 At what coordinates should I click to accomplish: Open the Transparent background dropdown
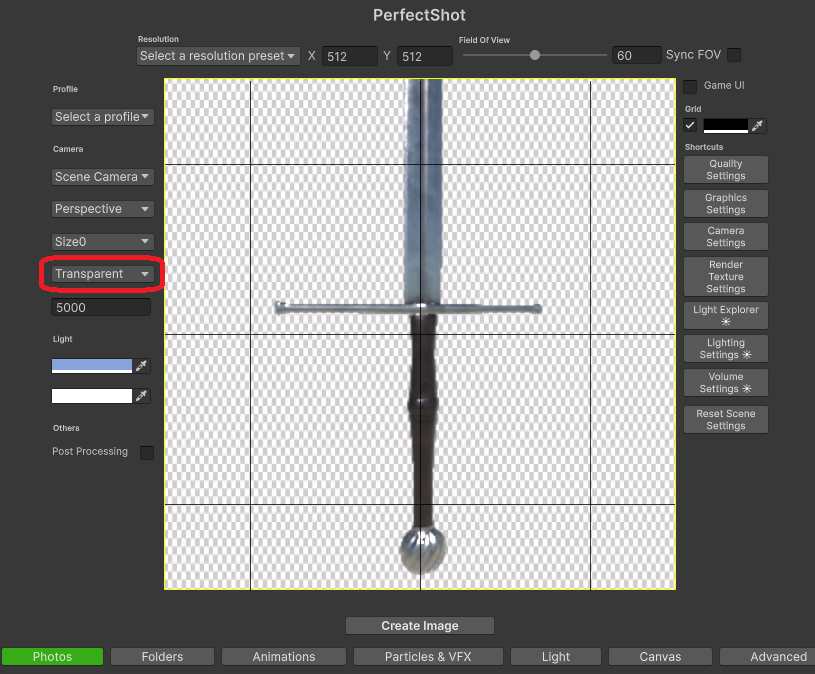(x=102, y=274)
